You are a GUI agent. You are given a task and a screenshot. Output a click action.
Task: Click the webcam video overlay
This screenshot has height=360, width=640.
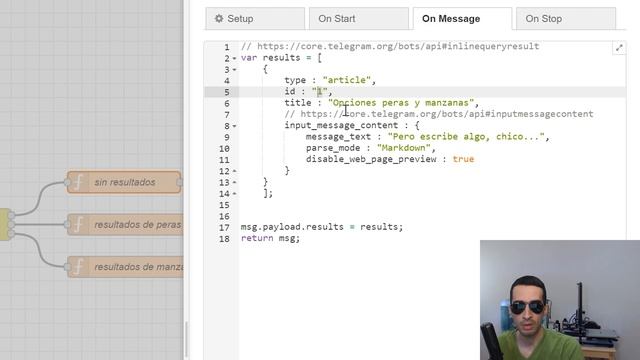(560, 300)
